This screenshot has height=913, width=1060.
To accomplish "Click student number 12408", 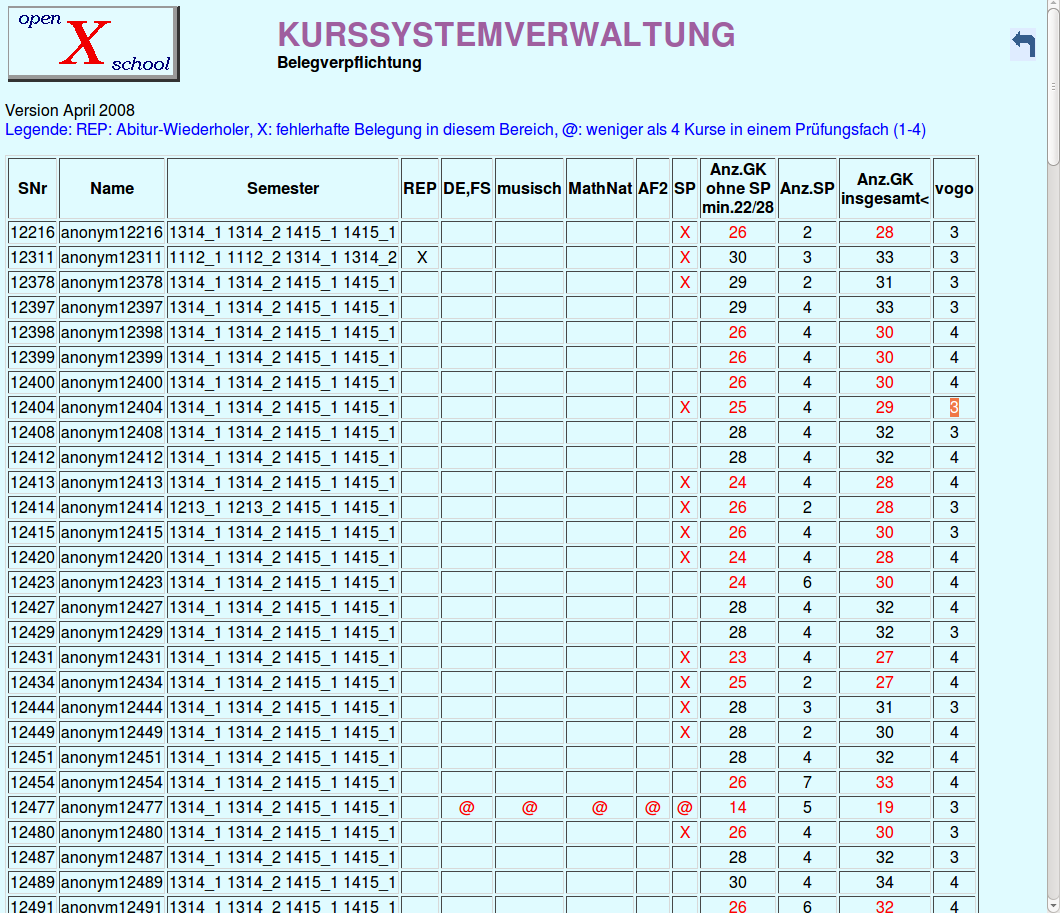I will 32,433.
